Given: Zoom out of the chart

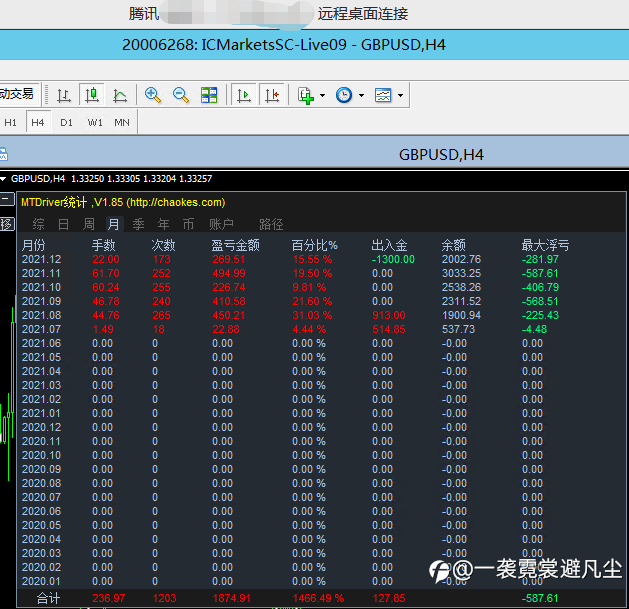Looking at the screenshot, I should [x=181, y=95].
